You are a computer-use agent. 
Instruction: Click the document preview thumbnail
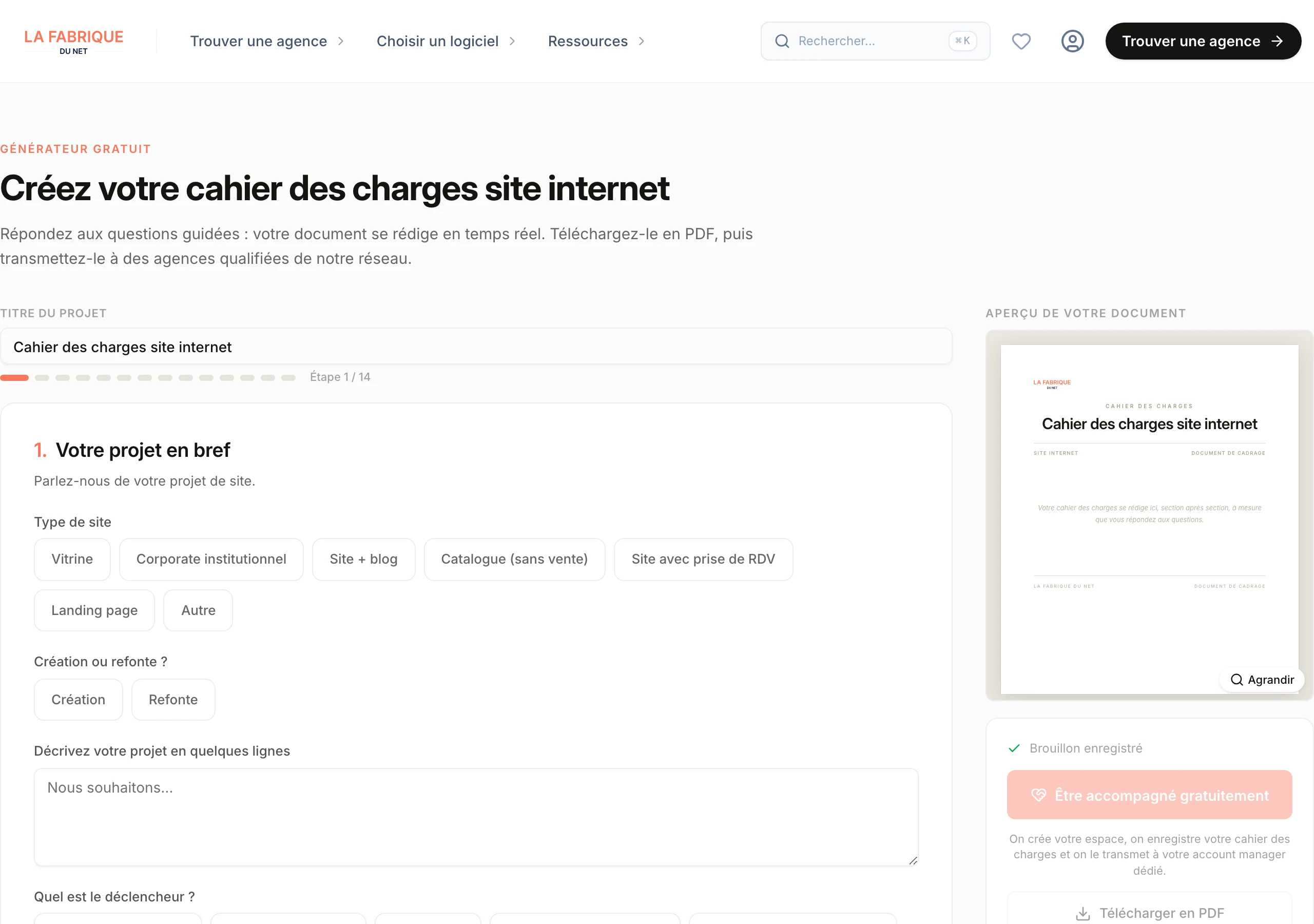point(1149,515)
